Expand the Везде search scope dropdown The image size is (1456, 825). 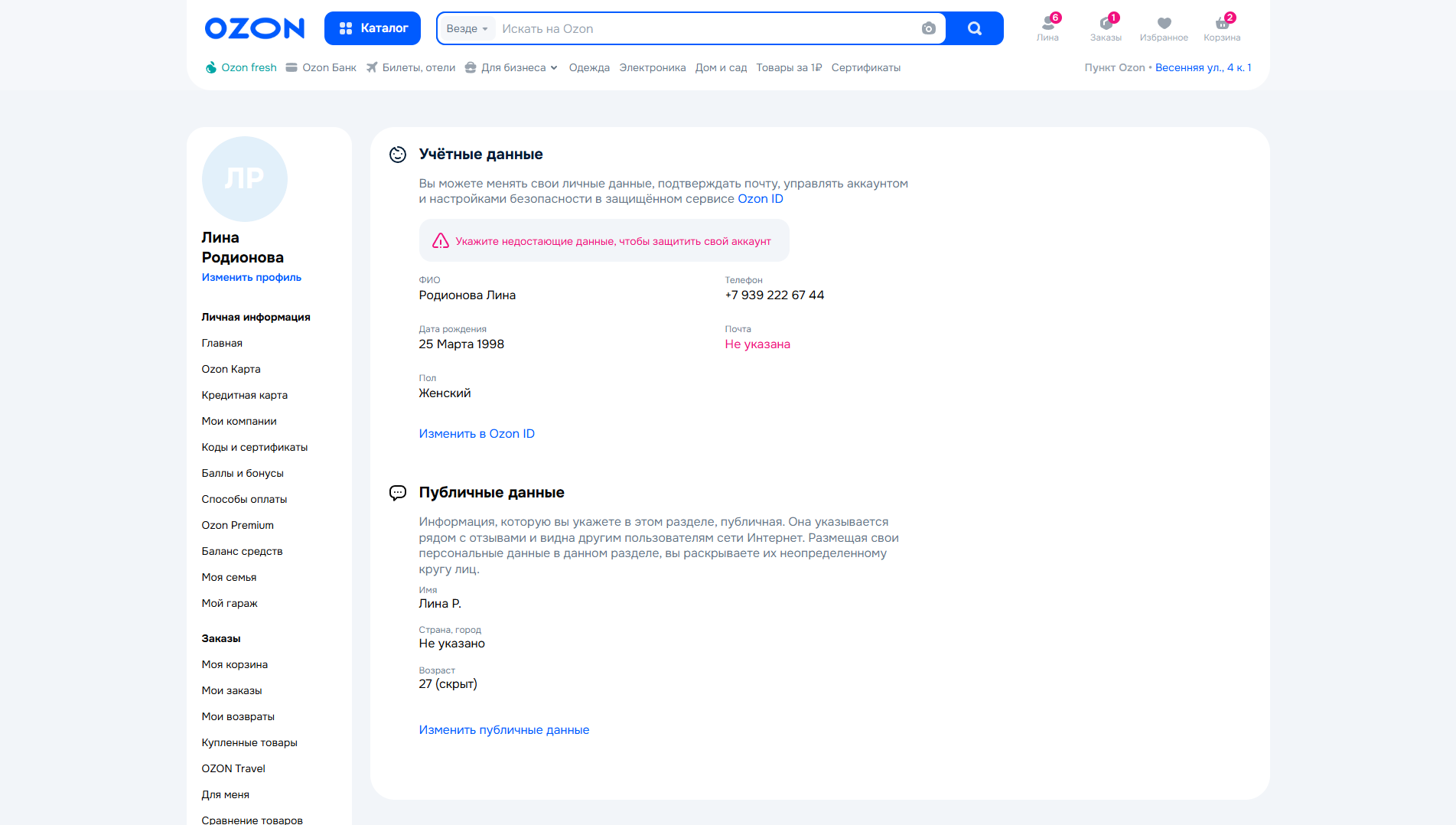467,28
